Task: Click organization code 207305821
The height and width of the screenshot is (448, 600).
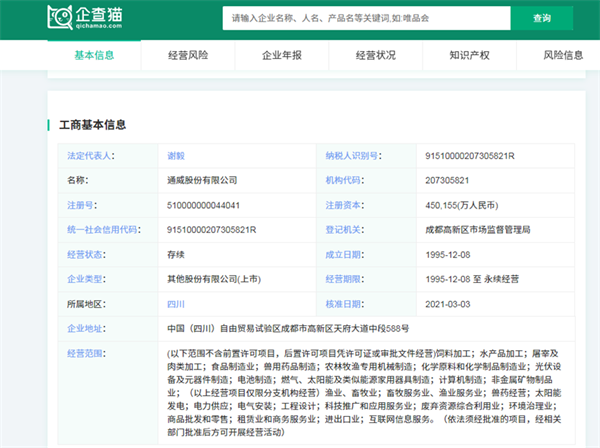Action: (447, 180)
